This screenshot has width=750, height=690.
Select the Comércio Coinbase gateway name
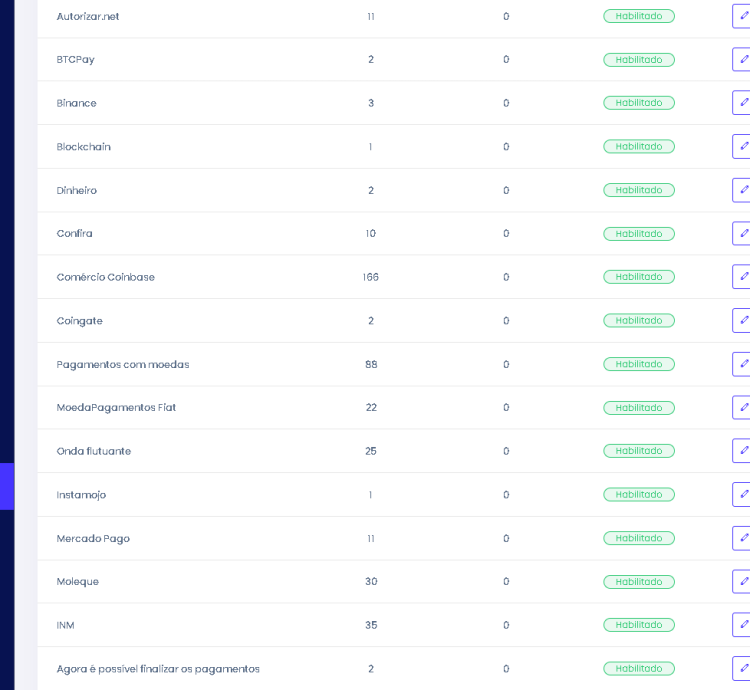coord(106,277)
